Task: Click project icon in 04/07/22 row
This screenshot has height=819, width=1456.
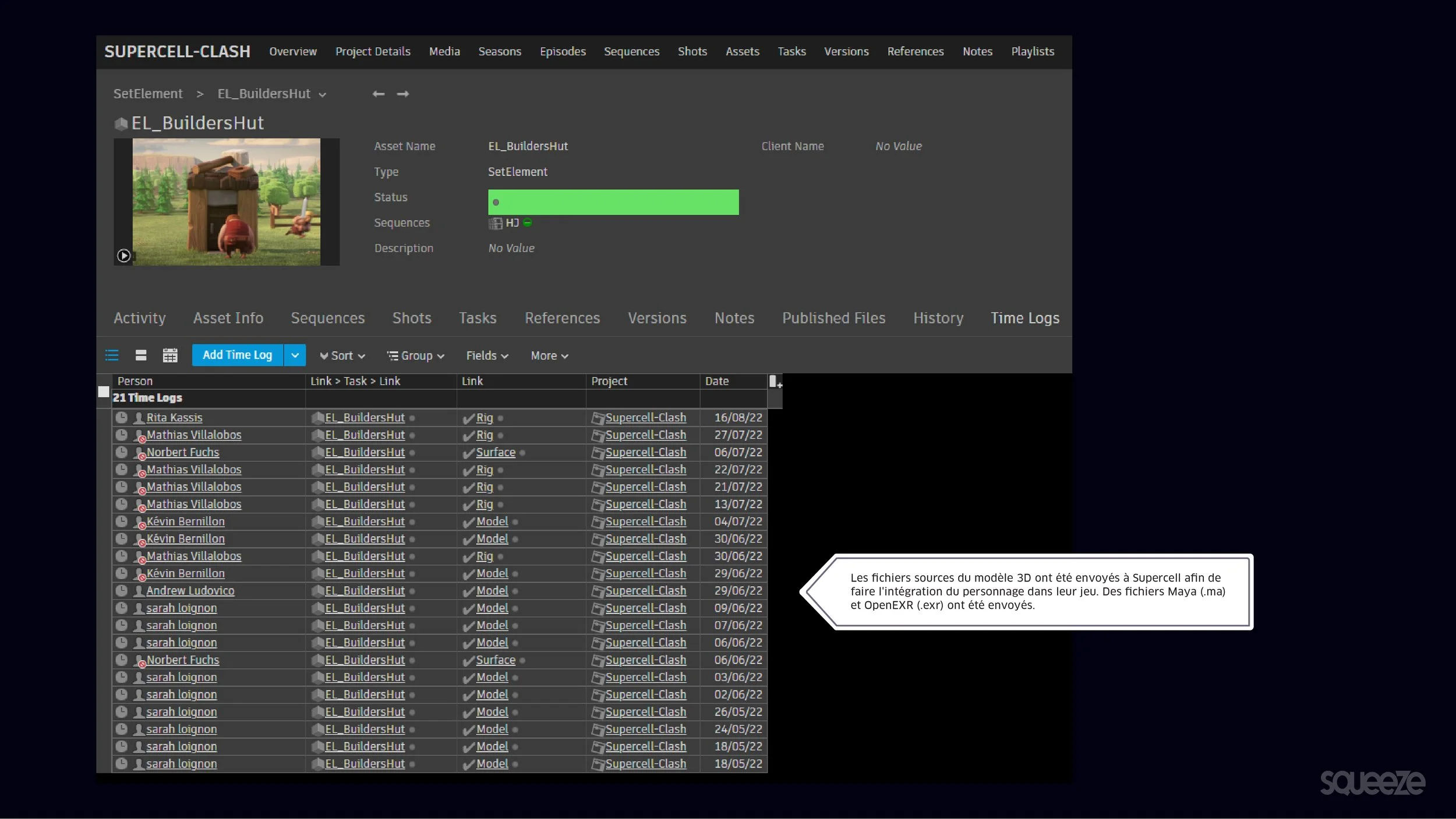Action: (x=598, y=522)
